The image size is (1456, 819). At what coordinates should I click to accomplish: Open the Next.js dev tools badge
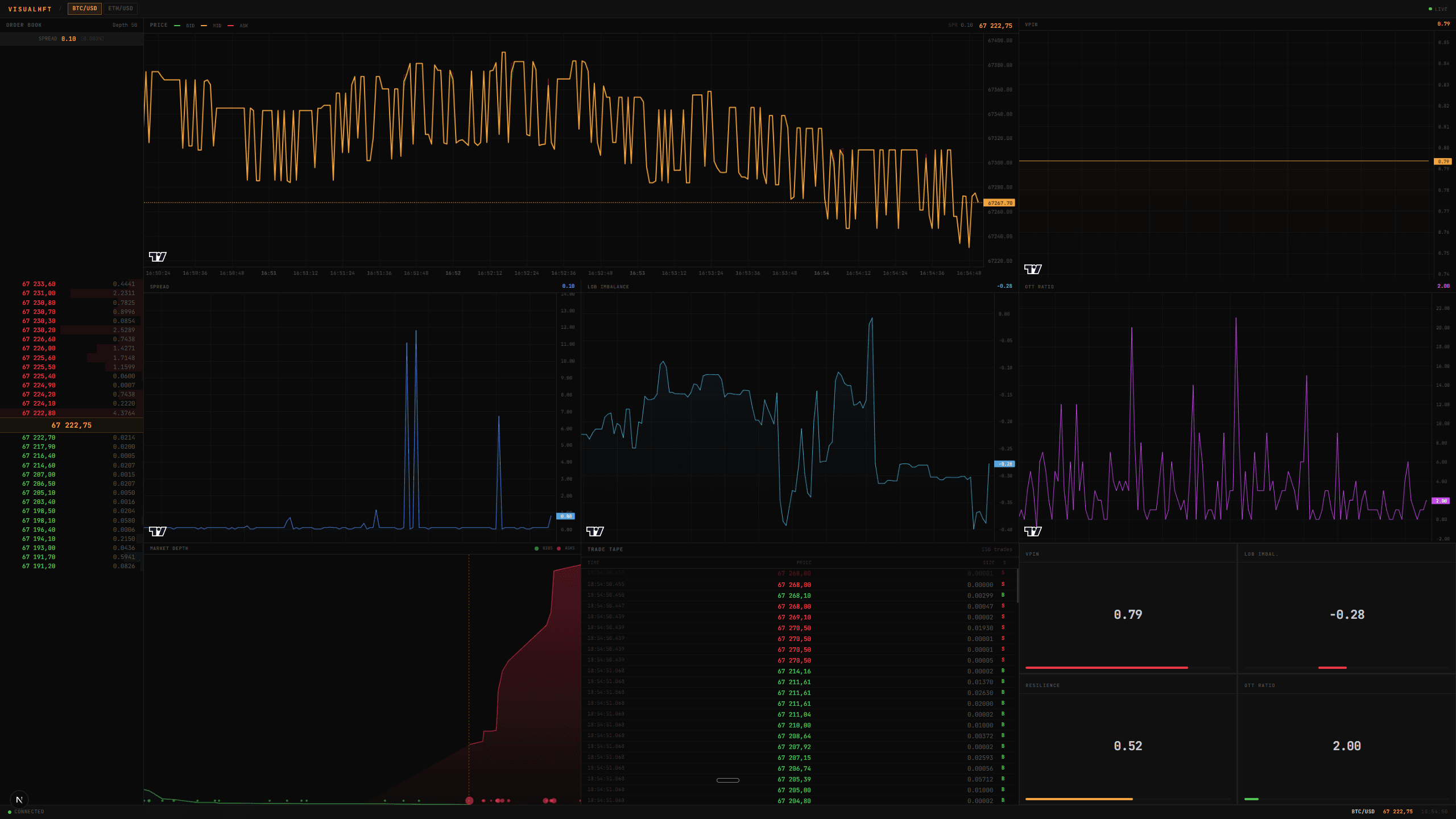(19, 800)
